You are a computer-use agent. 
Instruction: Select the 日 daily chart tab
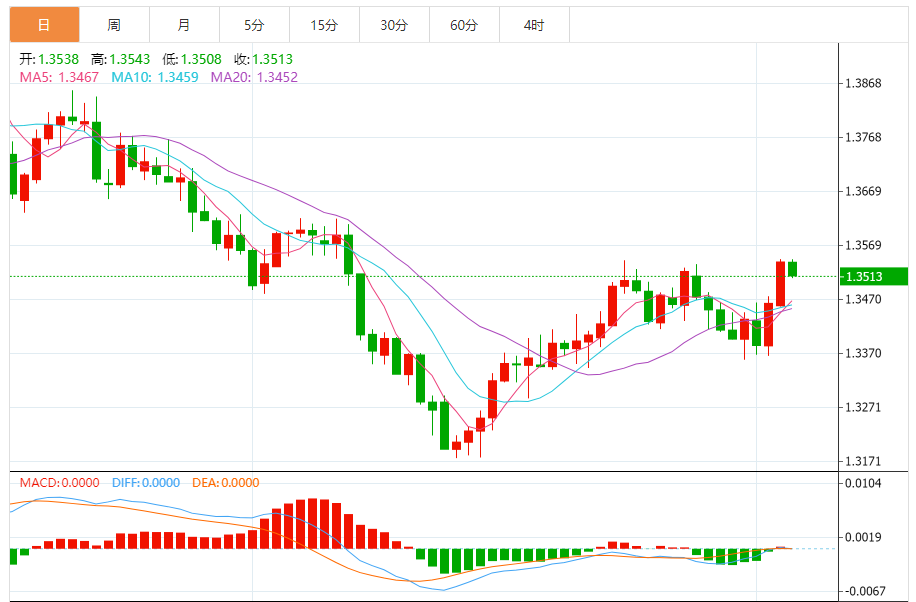(44, 25)
